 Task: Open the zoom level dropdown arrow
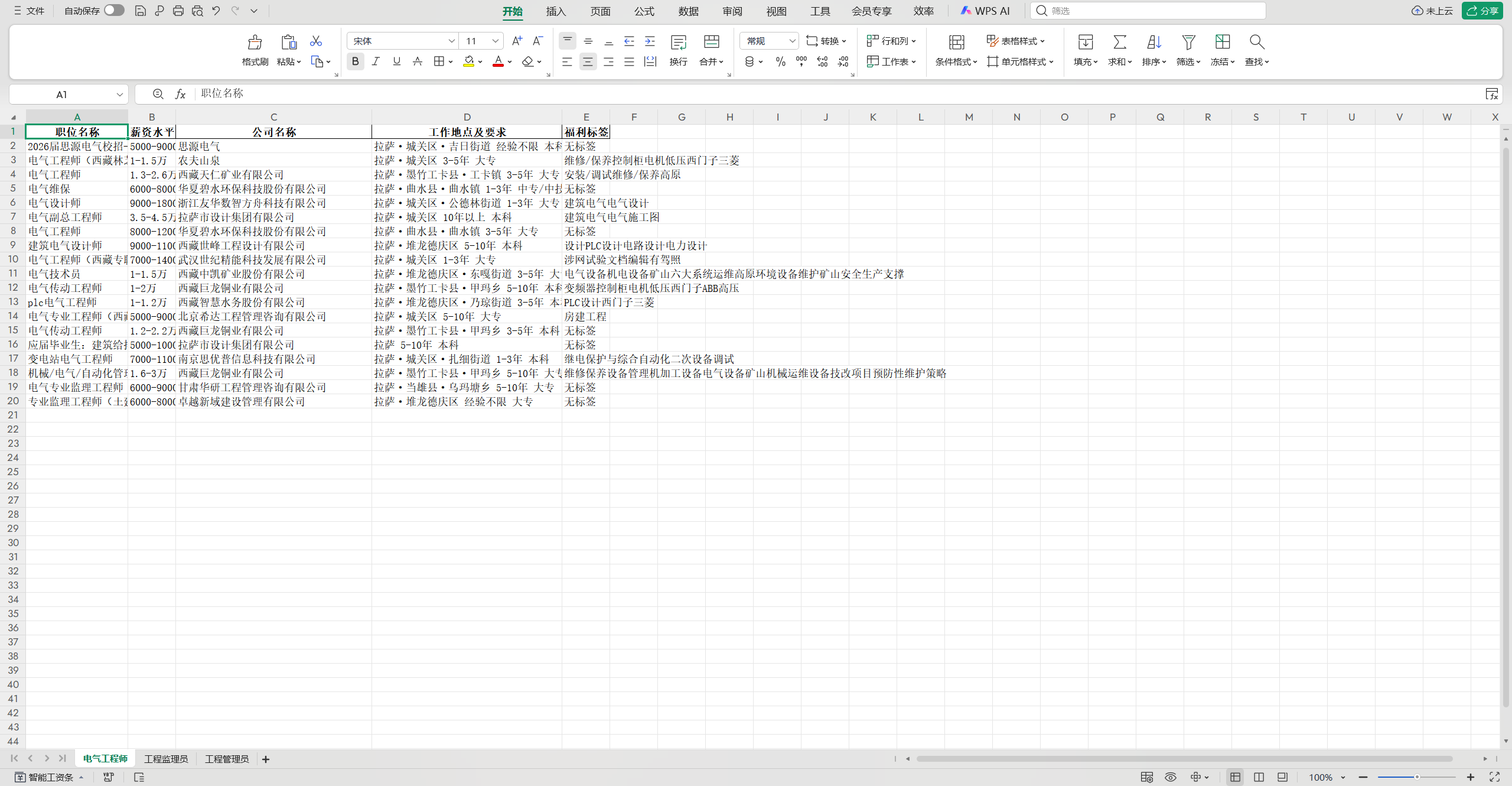click(1343, 777)
